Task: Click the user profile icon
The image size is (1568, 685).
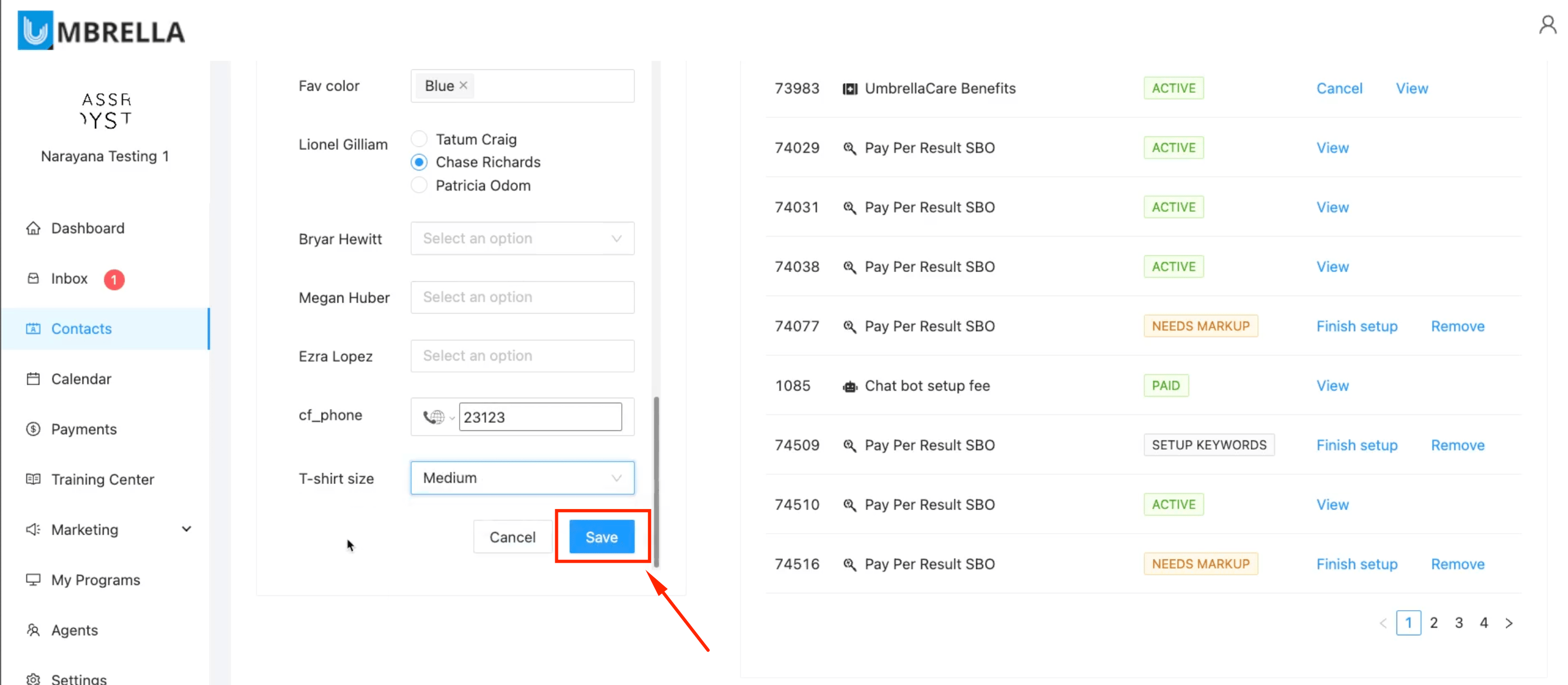Action: (1547, 26)
